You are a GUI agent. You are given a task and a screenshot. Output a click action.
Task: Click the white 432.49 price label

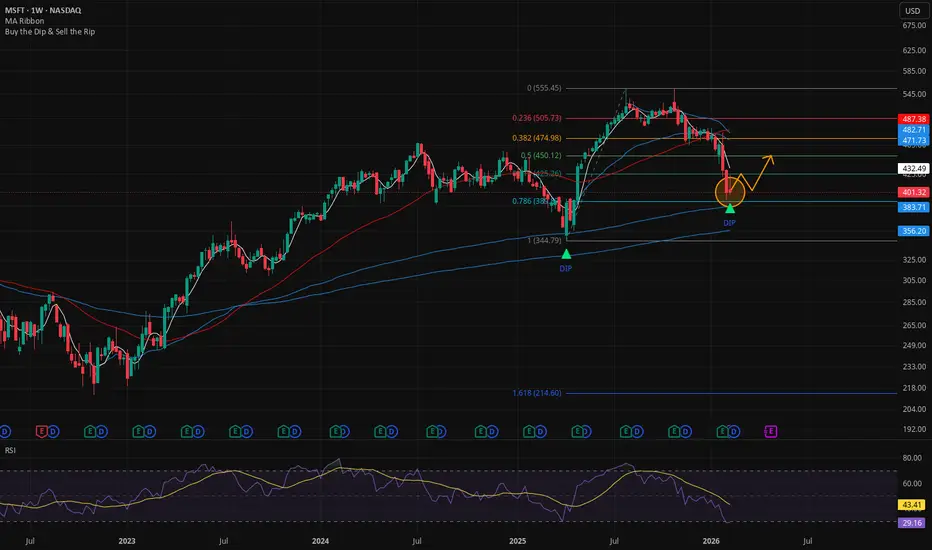pos(913,168)
